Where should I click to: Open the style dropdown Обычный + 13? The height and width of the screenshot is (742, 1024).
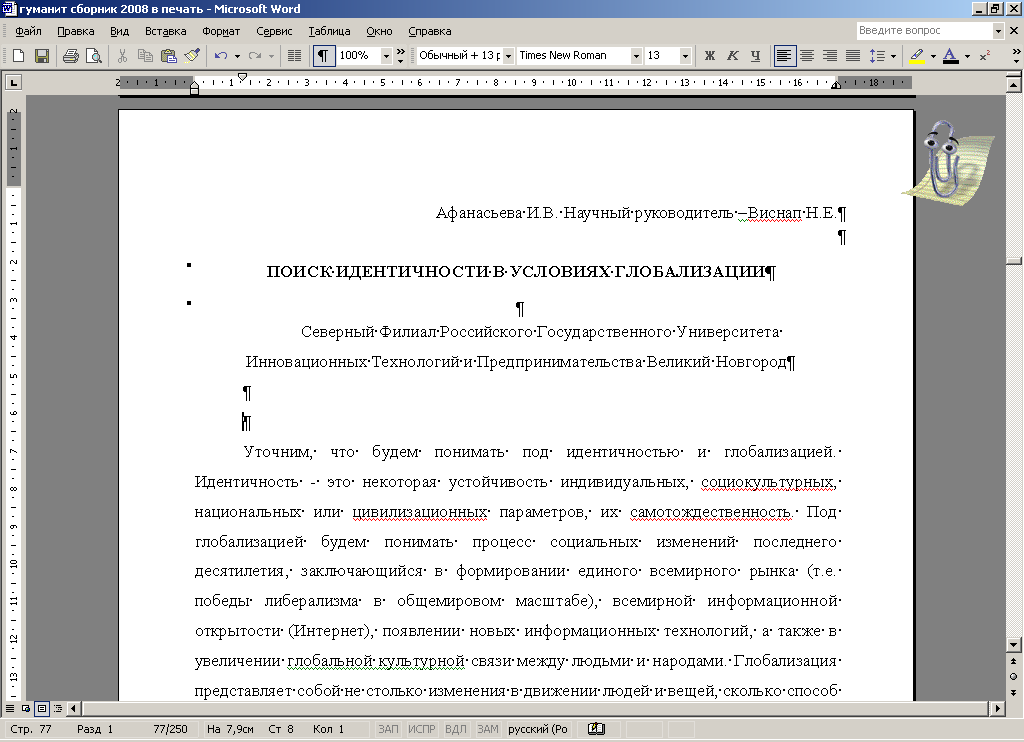[x=508, y=56]
